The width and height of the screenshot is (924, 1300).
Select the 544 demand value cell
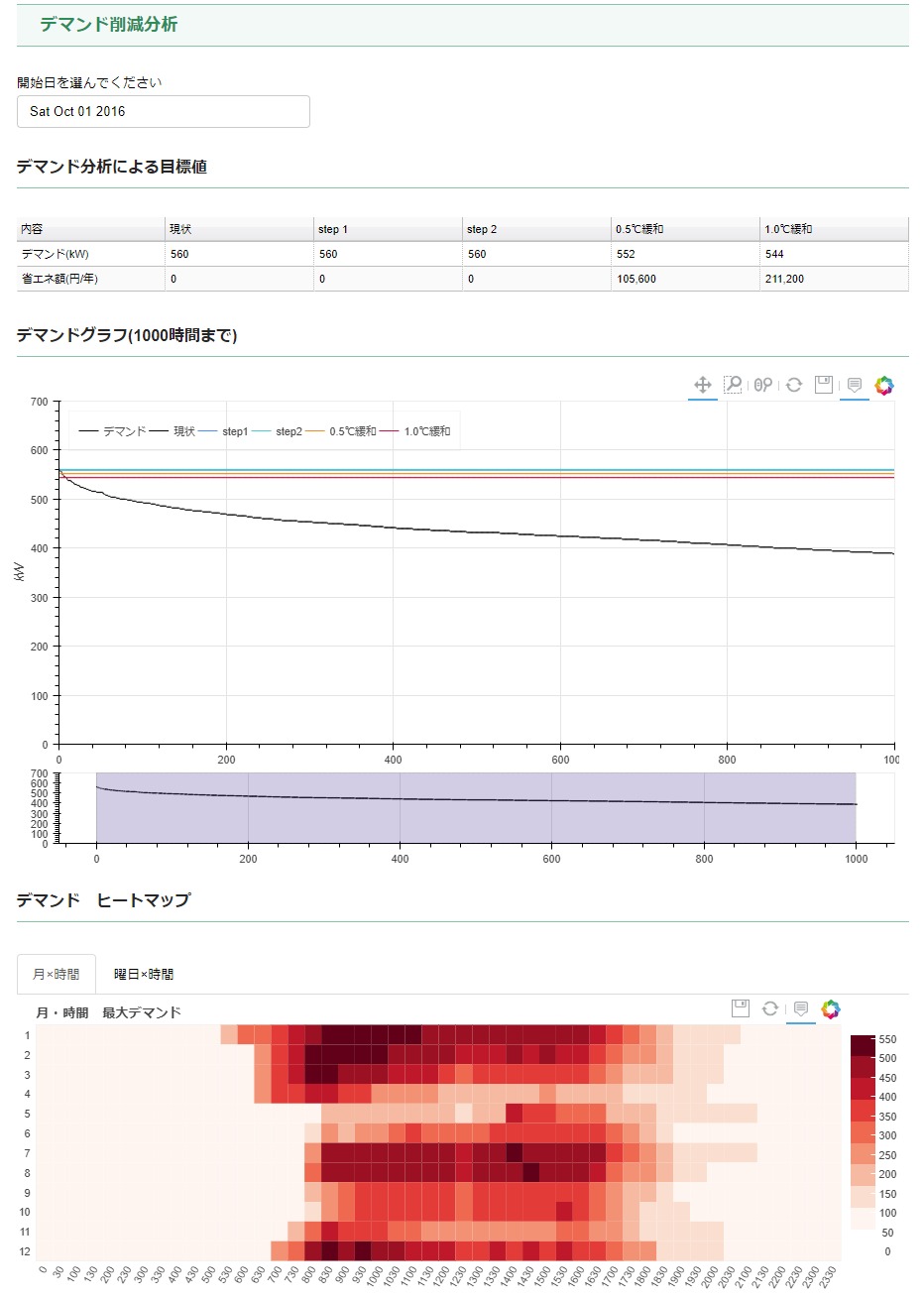point(834,254)
